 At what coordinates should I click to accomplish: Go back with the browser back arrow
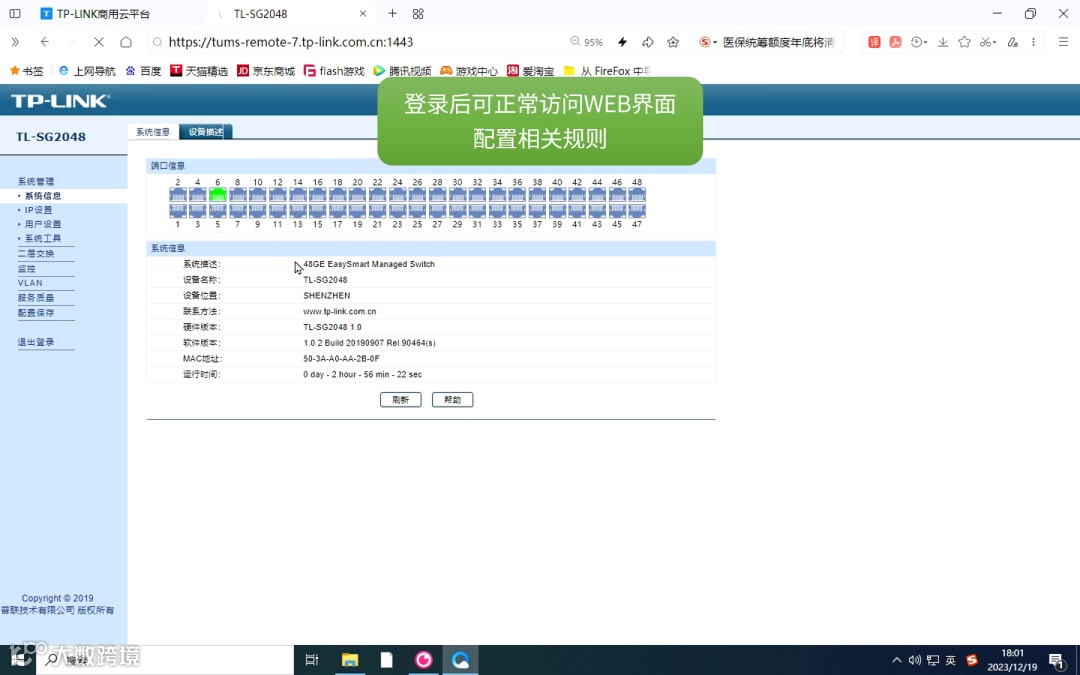(x=45, y=42)
